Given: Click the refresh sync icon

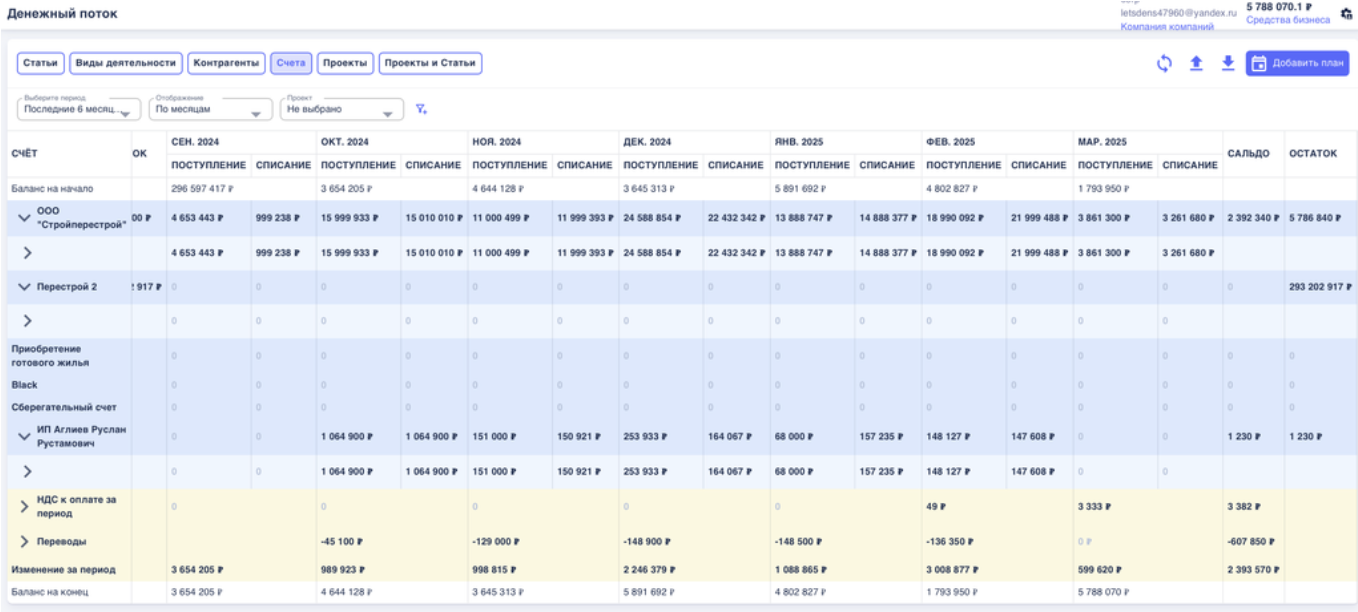Looking at the screenshot, I should tap(1164, 63).
